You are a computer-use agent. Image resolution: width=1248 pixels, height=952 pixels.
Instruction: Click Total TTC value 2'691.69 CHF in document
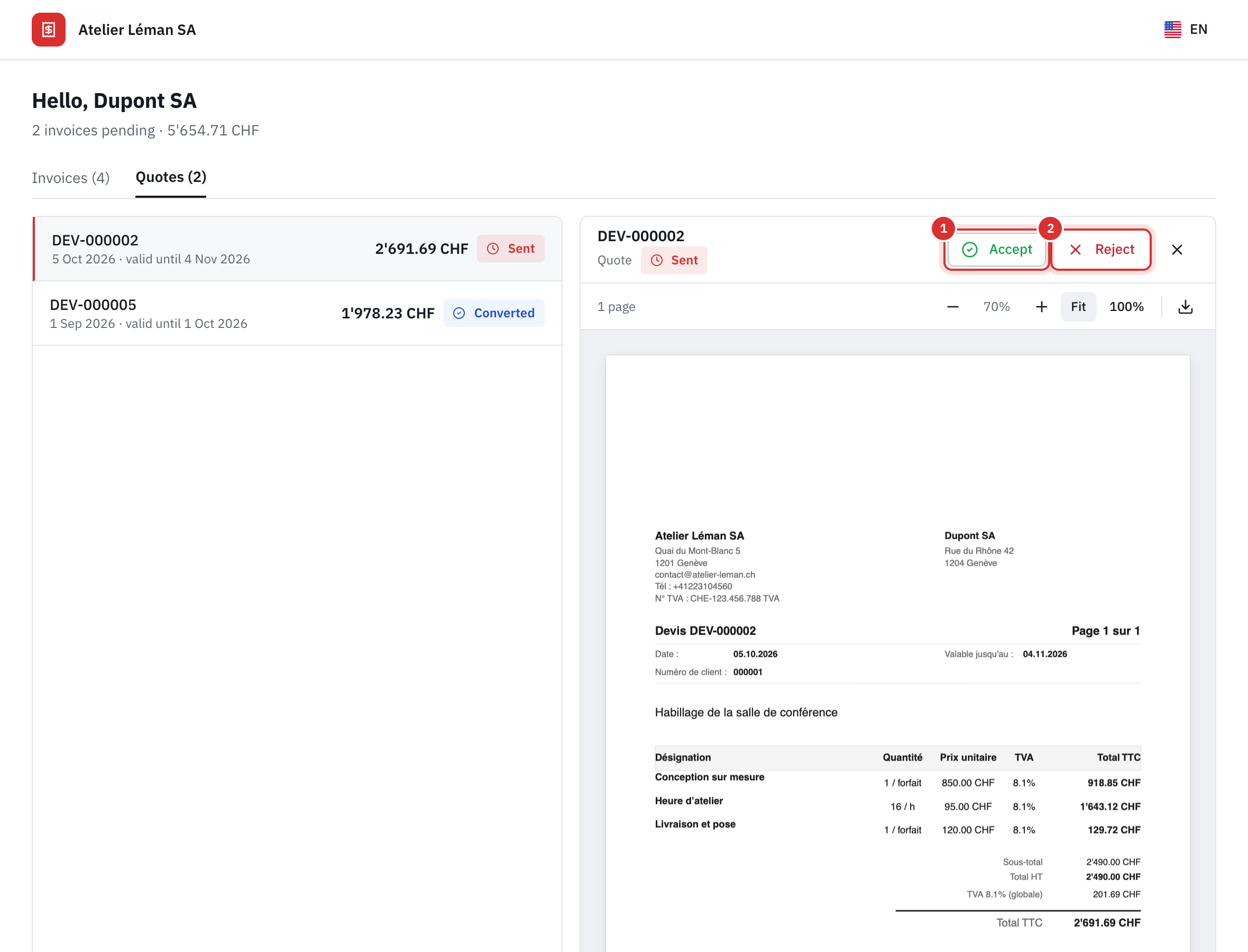click(1107, 922)
